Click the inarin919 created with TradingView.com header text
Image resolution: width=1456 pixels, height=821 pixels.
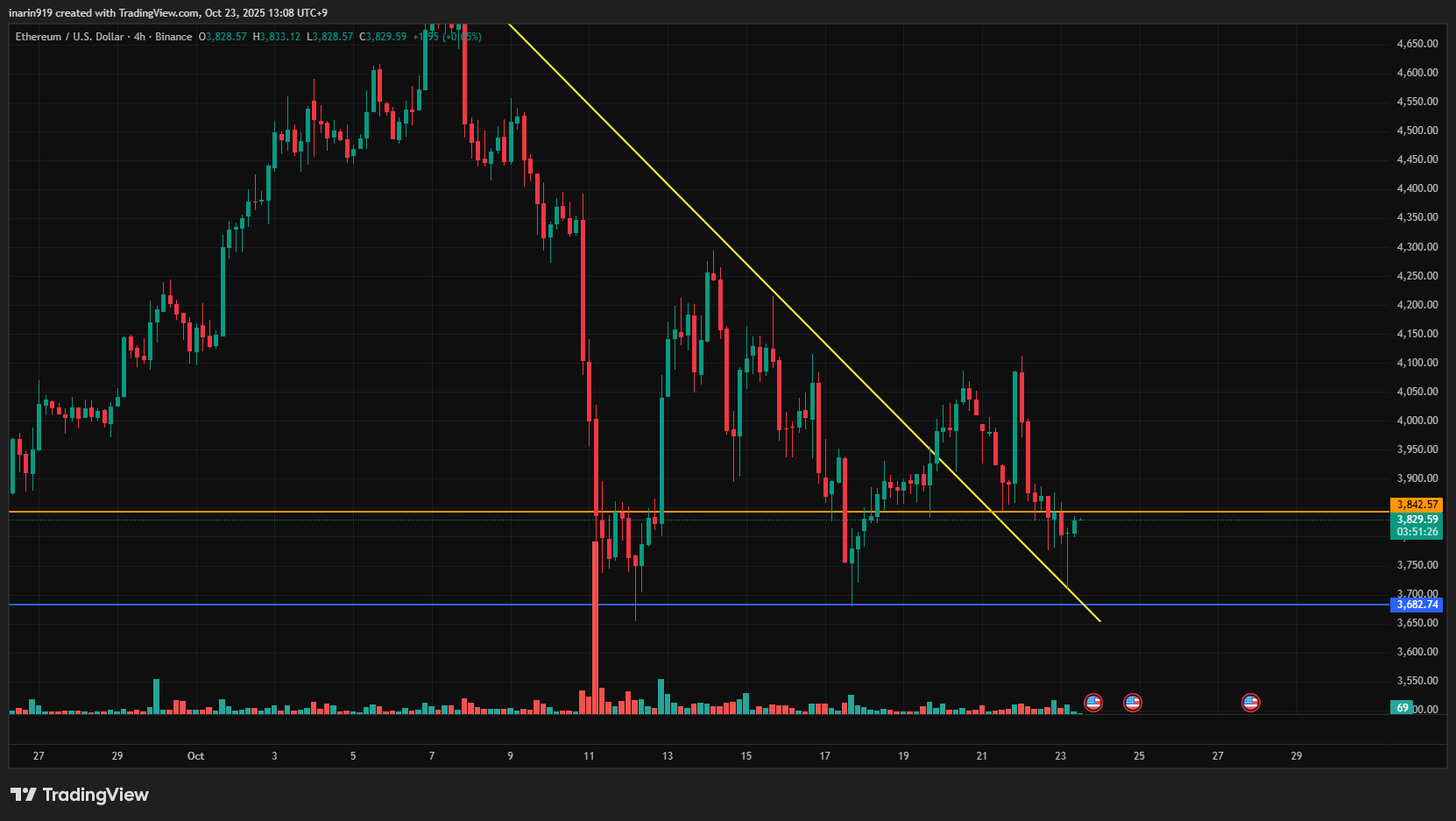click(168, 13)
